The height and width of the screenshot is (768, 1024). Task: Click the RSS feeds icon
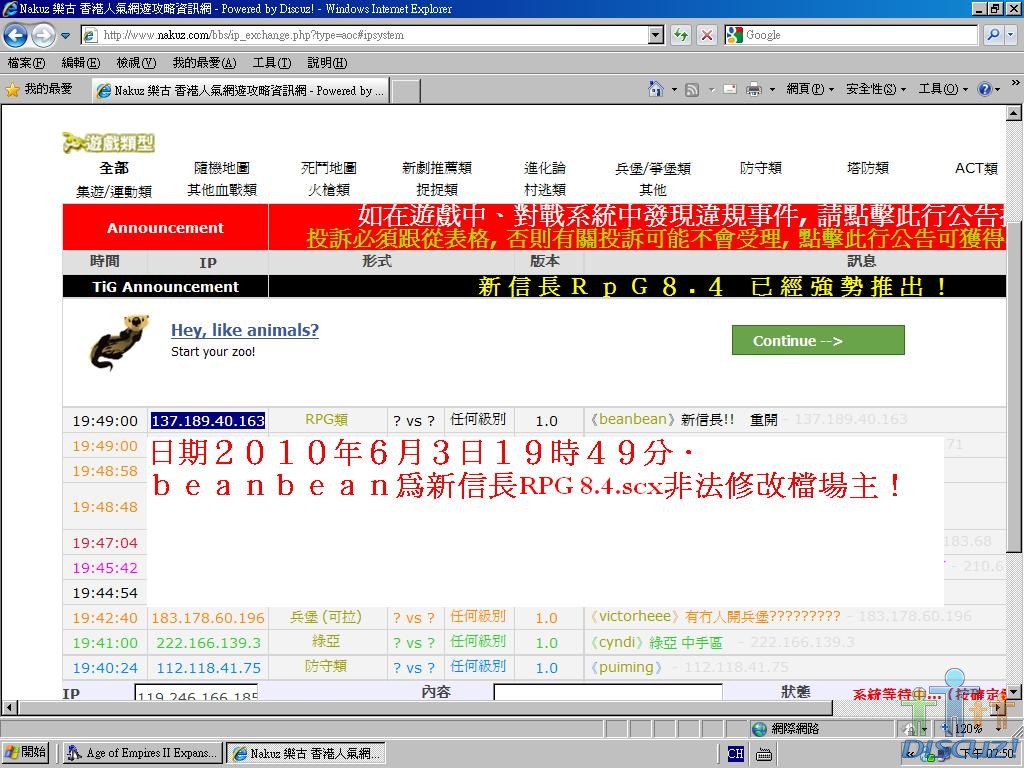692,89
